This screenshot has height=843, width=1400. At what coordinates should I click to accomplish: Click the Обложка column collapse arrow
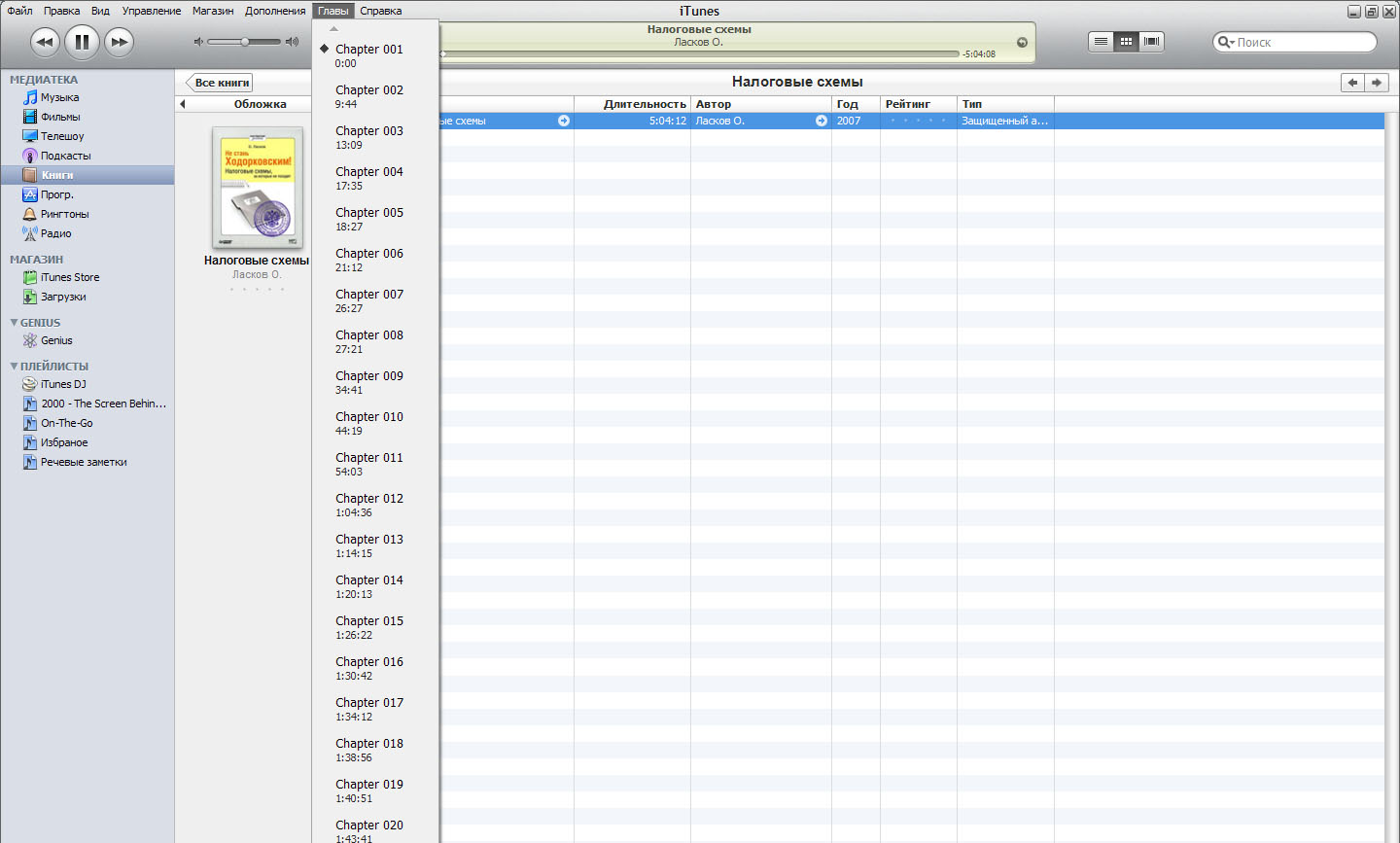click(182, 104)
